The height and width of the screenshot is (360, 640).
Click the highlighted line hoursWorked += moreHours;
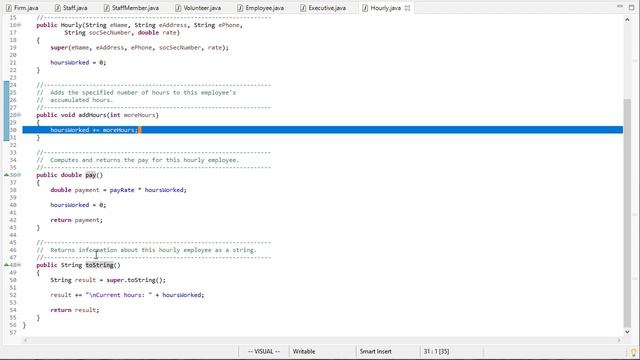pos(322,130)
